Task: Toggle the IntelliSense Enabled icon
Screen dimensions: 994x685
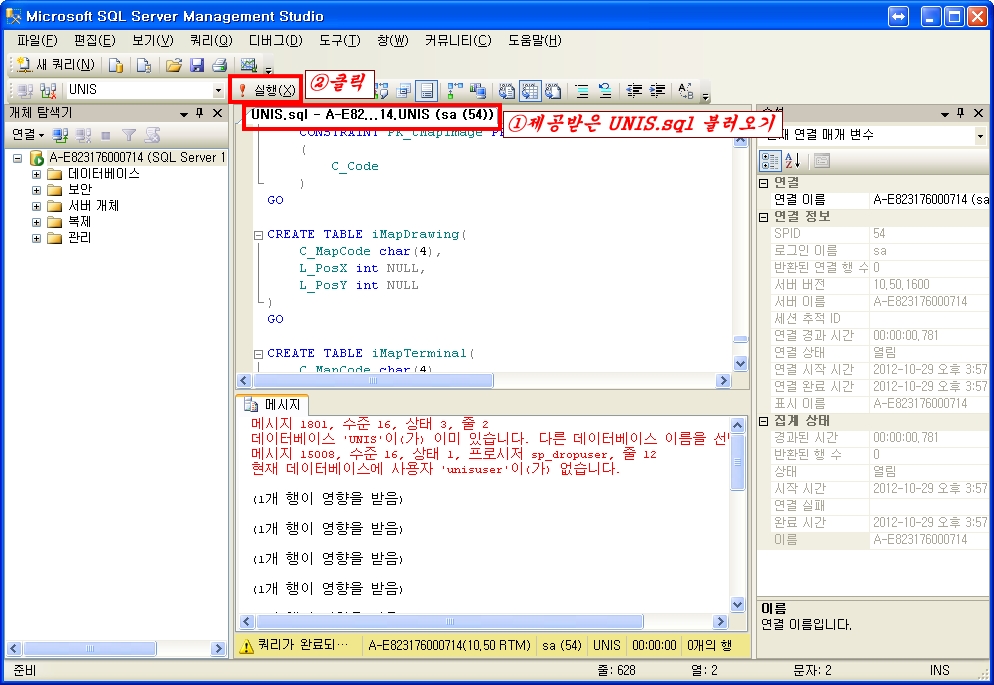Action: [x=427, y=91]
